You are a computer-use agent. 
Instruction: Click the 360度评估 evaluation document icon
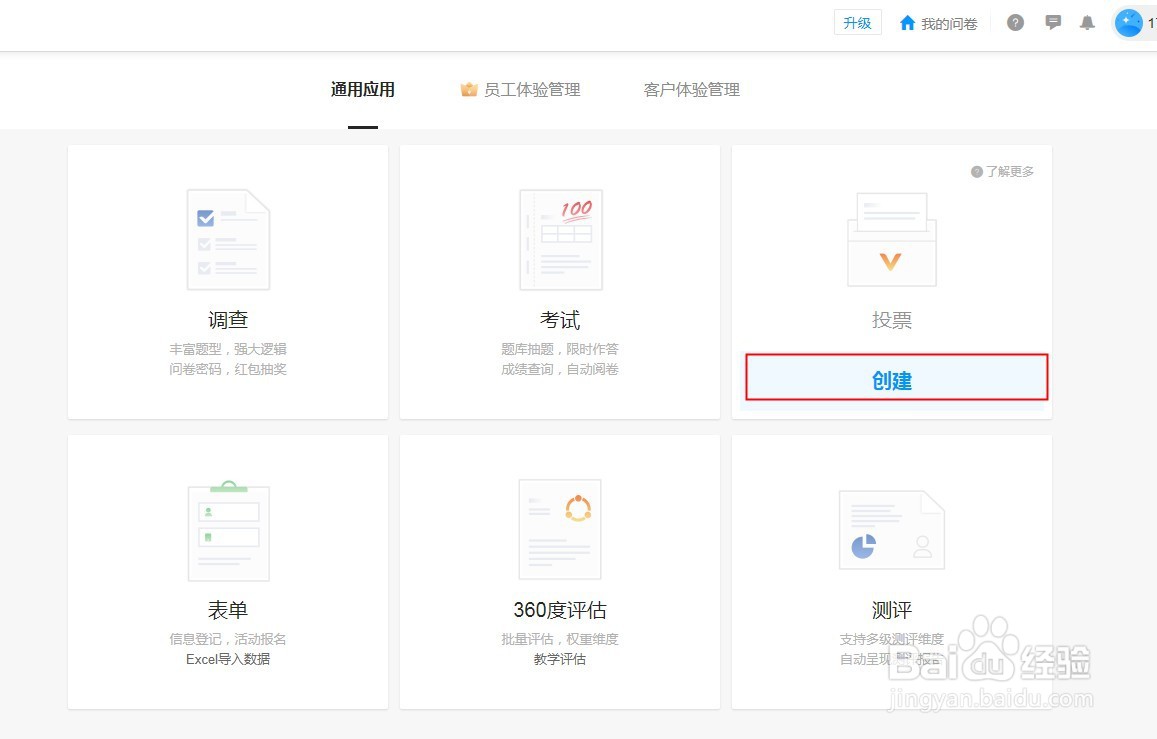559,528
